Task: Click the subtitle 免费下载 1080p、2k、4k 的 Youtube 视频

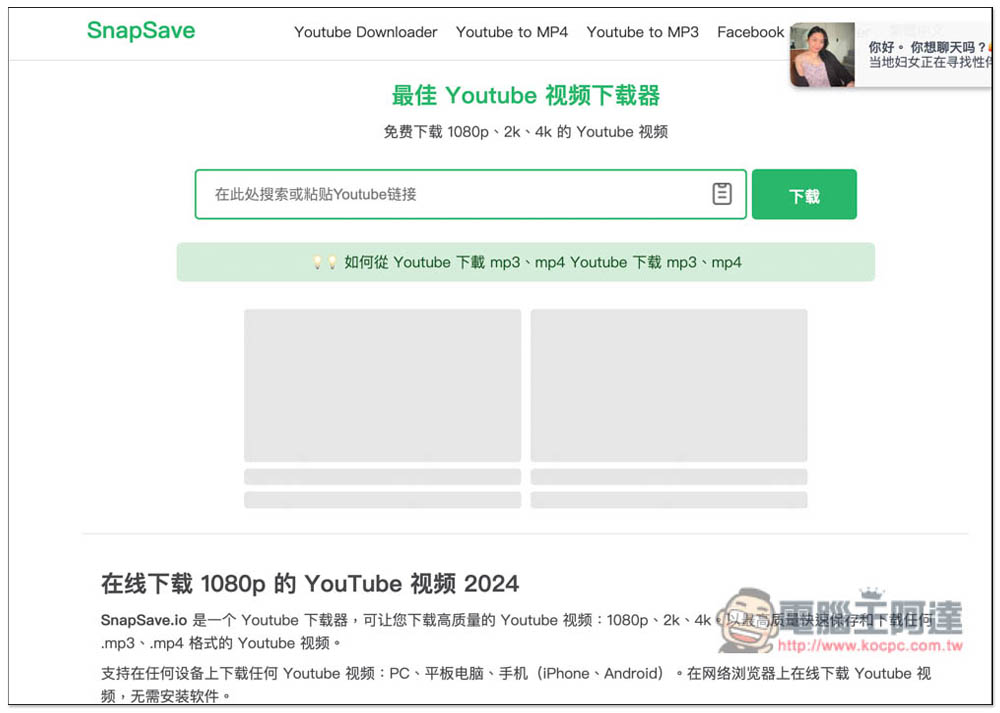Action: pyautogui.click(x=526, y=132)
